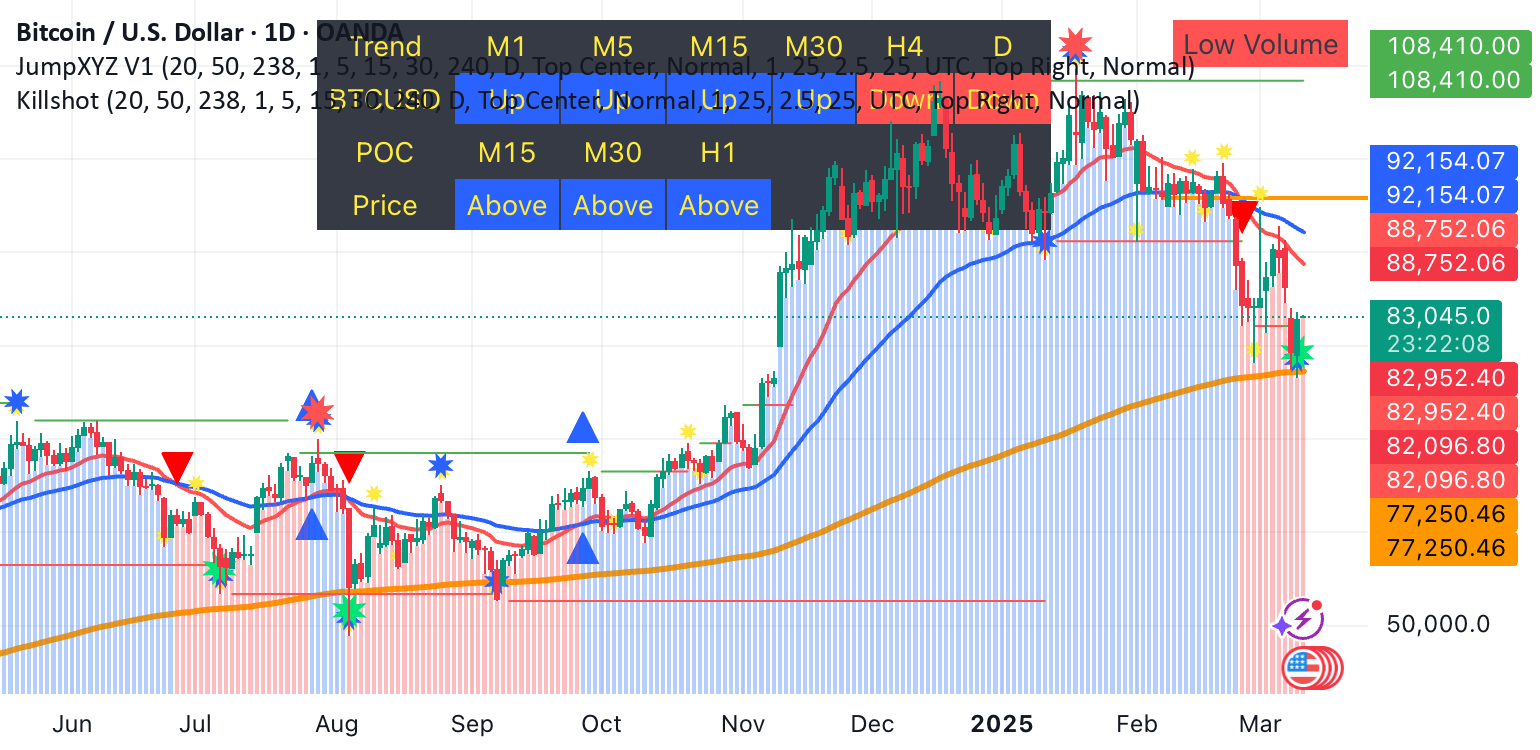Screen dimensions: 1540x750
Task: Click the Dec label on the time axis
Action: pyautogui.click(x=872, y=724)
